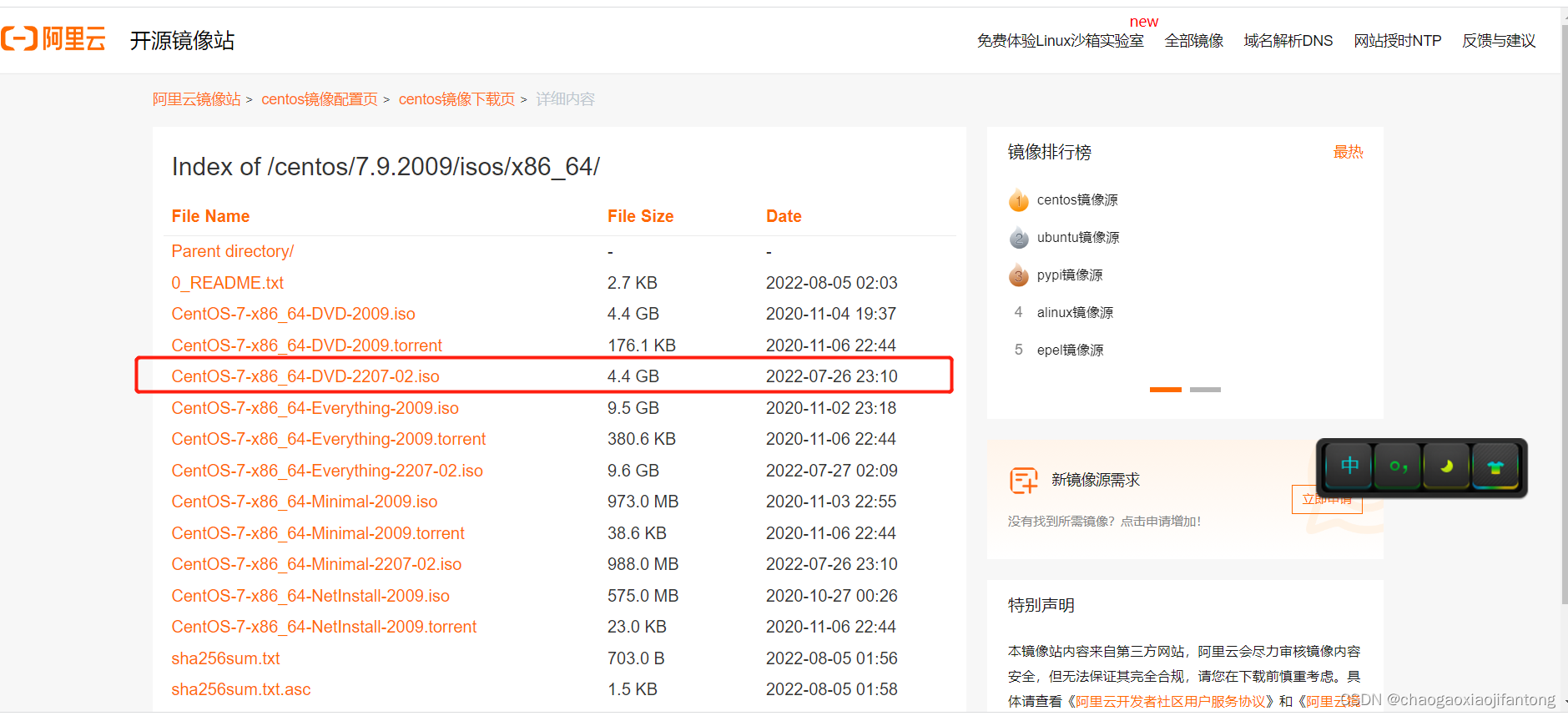Open ubuntu镜像源 in ranking list
The image size is (1568, 716).
point(1078,238)
